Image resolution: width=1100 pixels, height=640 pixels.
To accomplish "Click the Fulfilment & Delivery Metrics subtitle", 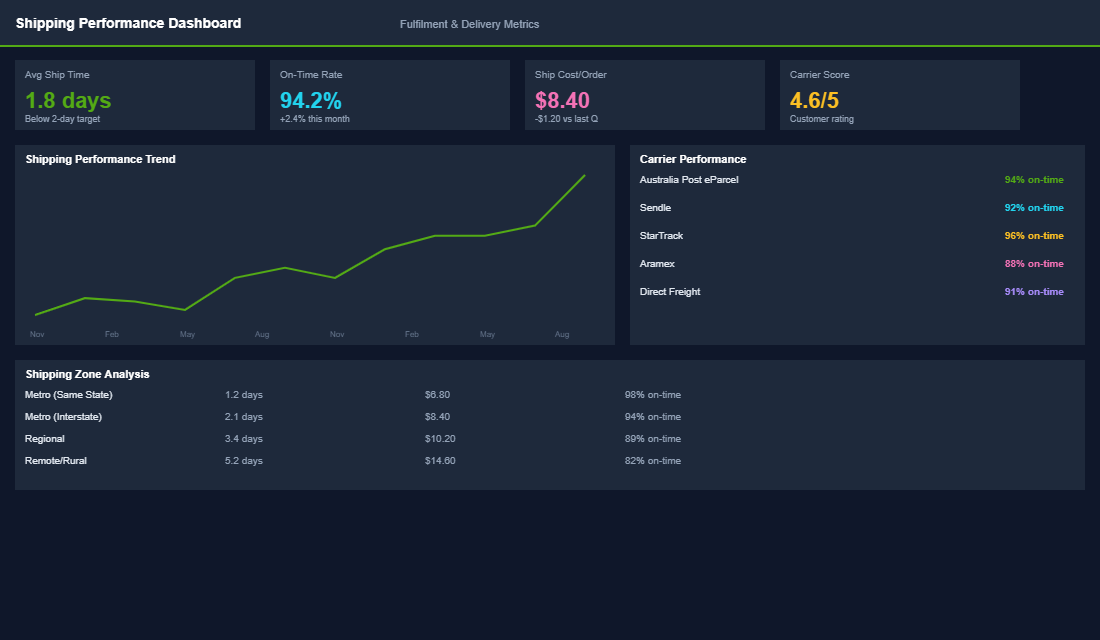I will [470, 24].
